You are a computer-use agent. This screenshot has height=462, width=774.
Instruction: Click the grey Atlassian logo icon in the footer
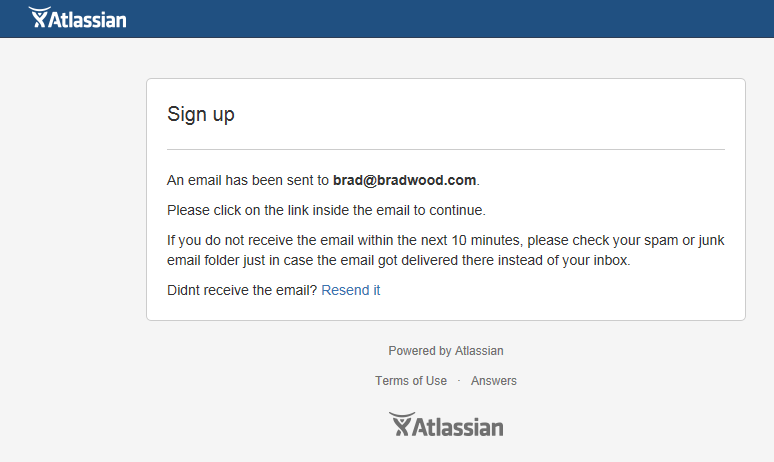[400, 425]
